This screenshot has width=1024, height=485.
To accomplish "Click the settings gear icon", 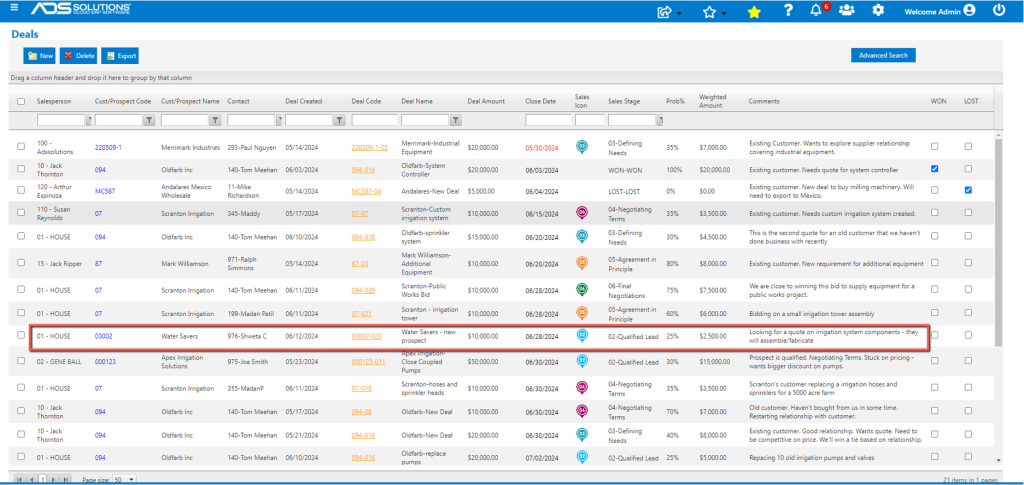I will (x=878, y=10).
